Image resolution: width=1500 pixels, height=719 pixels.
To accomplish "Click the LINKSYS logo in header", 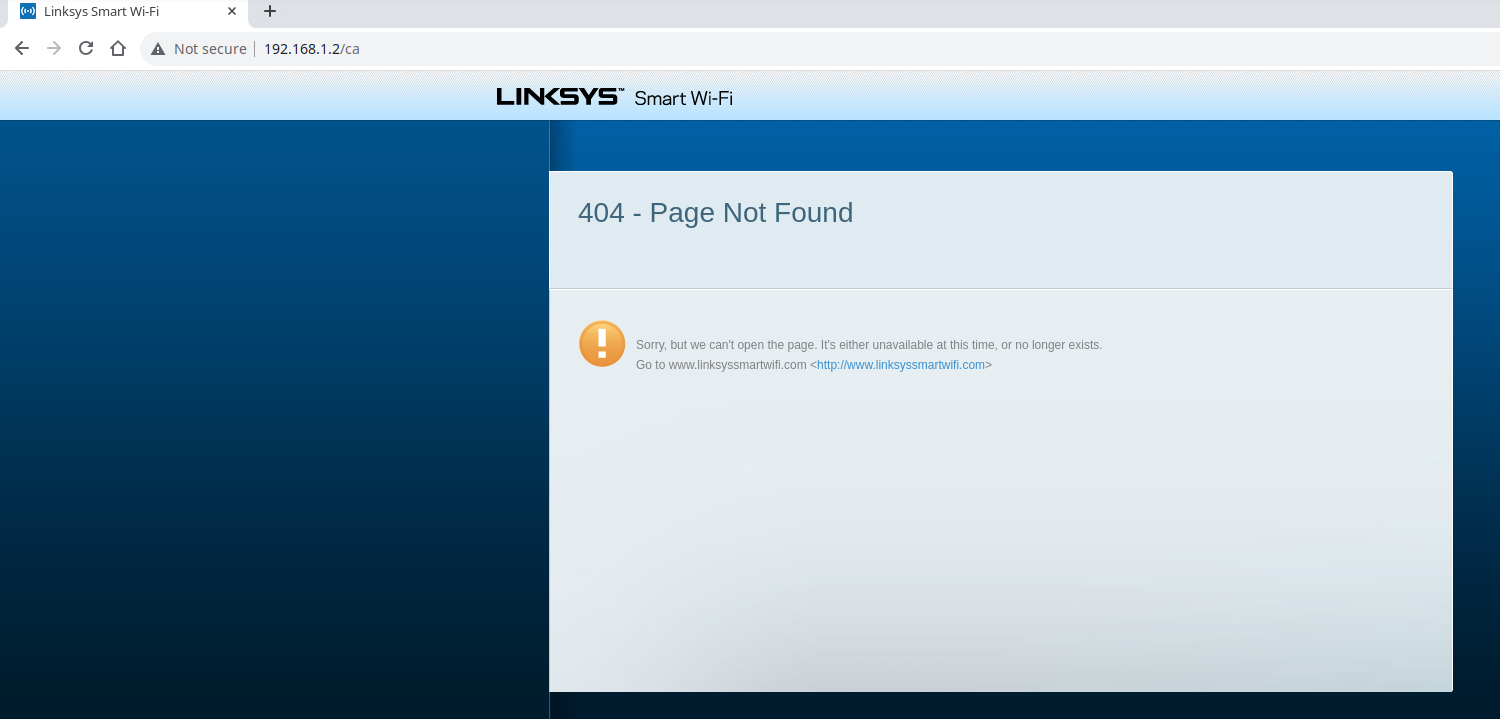I will pyautogui.click(x=559, y=97).
